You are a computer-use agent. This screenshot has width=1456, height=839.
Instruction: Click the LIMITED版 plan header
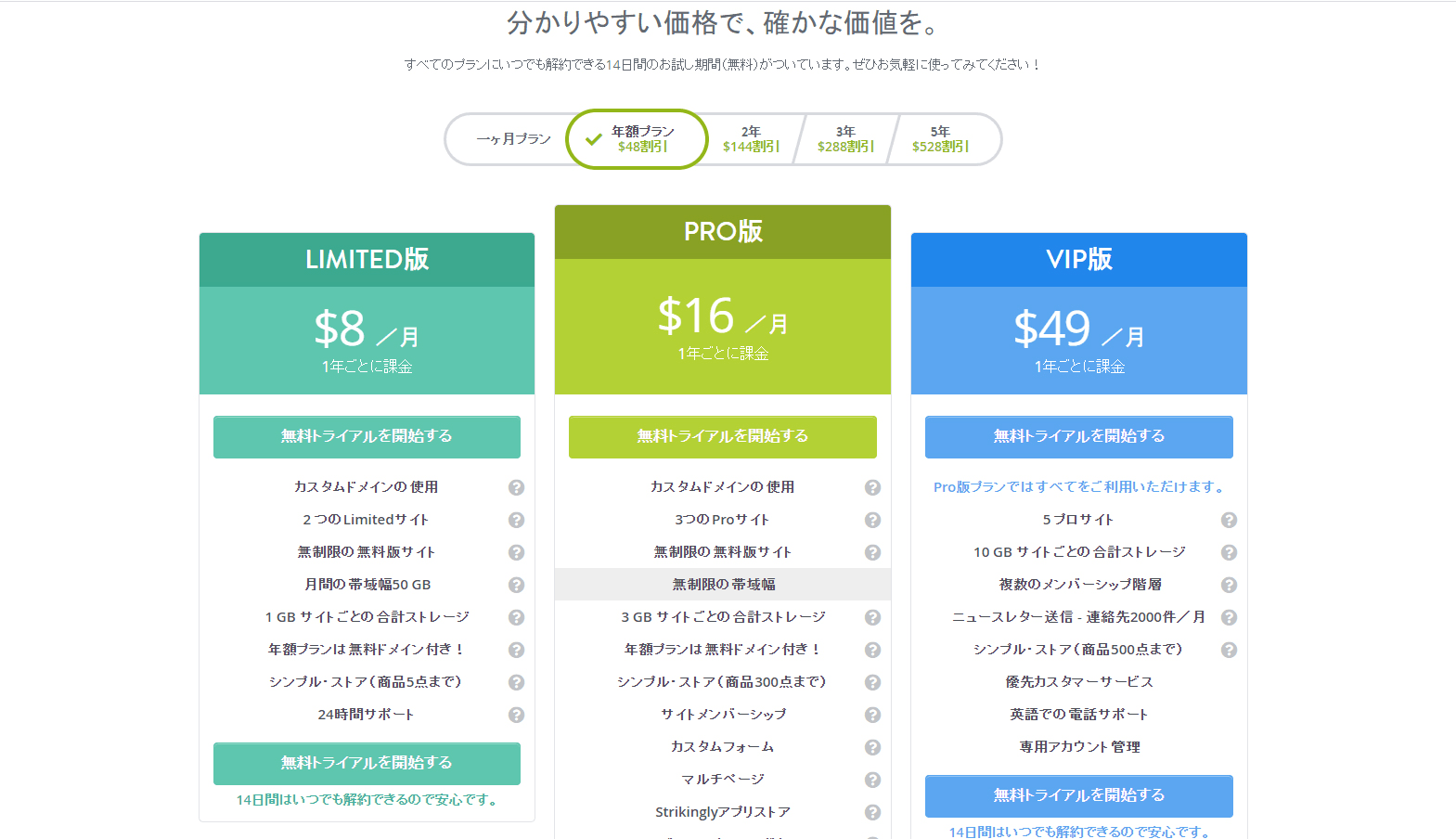click(x=367, y=260)
